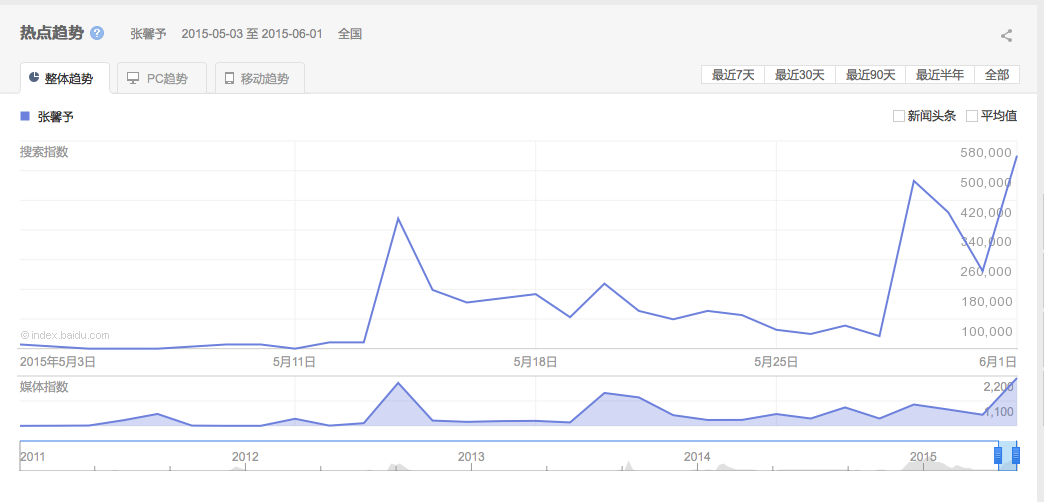Click the right timeline range slider handle

1016,456
